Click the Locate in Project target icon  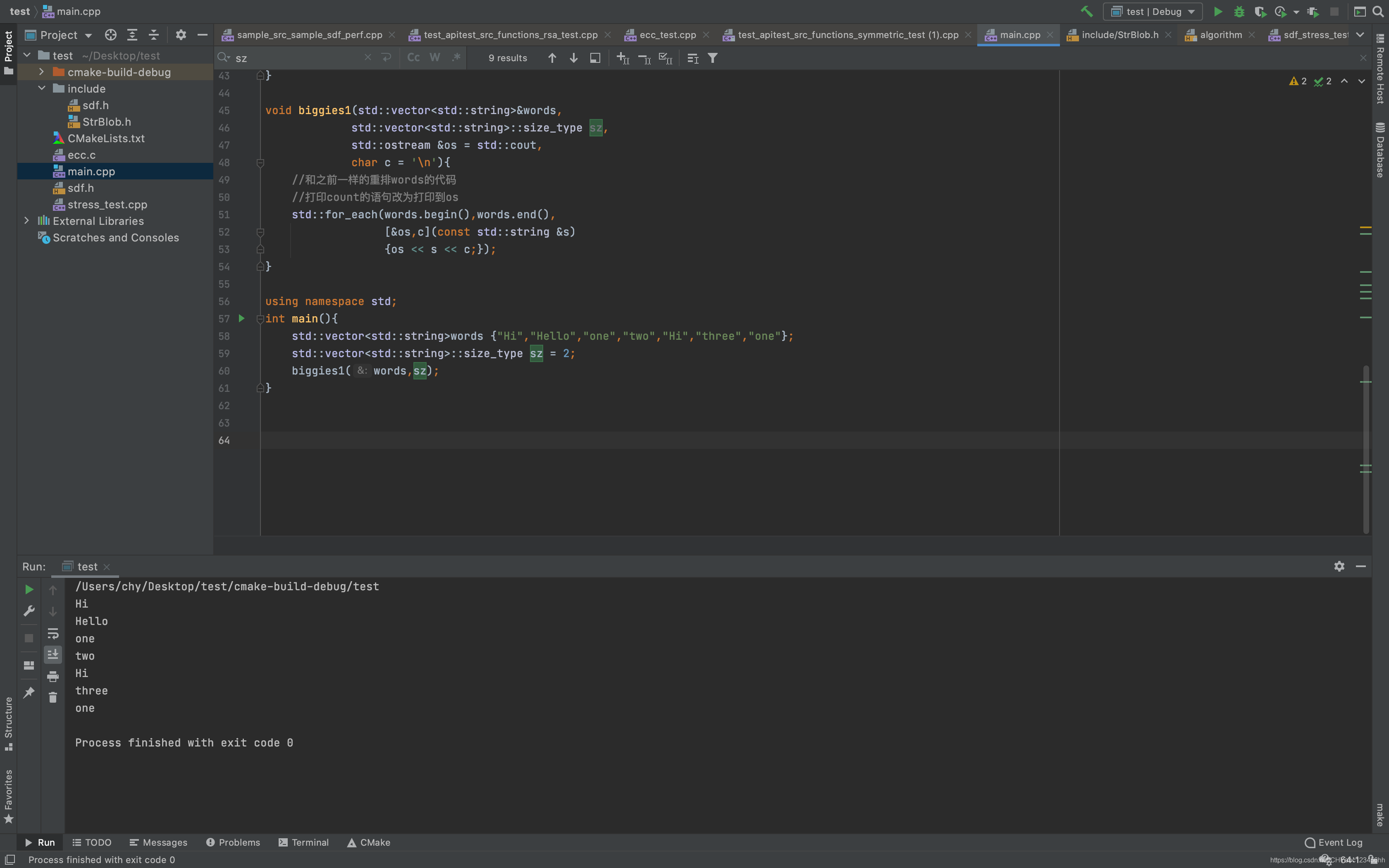pyautogui.click(x=110, y=35)
